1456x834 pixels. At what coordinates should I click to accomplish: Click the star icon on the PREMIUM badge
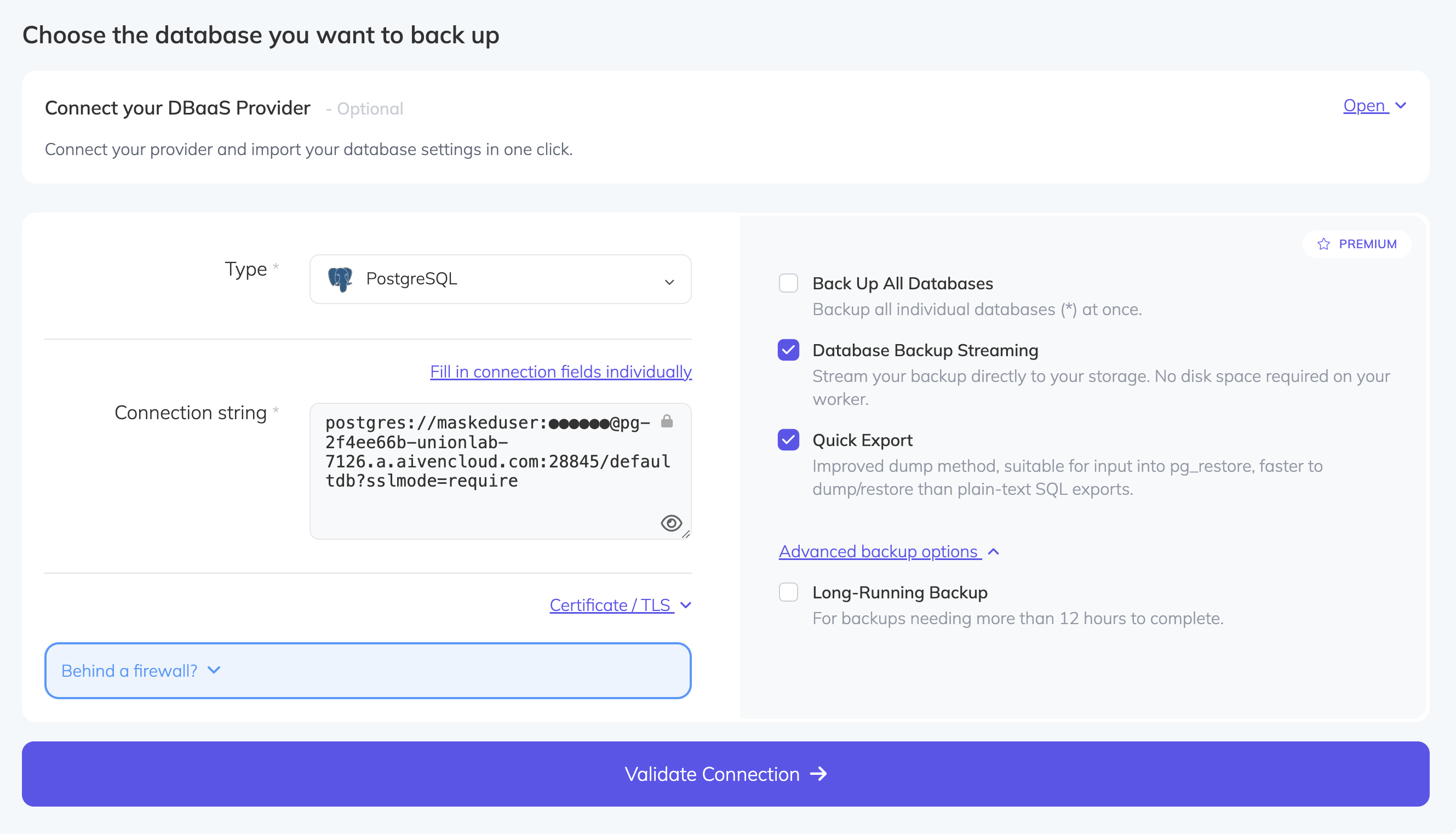(1322, 243)
